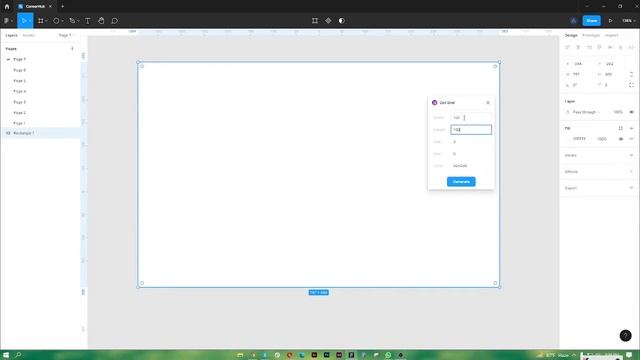Click the Align left icon
This screenshot has width=640, height=360.
click(567, 47)
